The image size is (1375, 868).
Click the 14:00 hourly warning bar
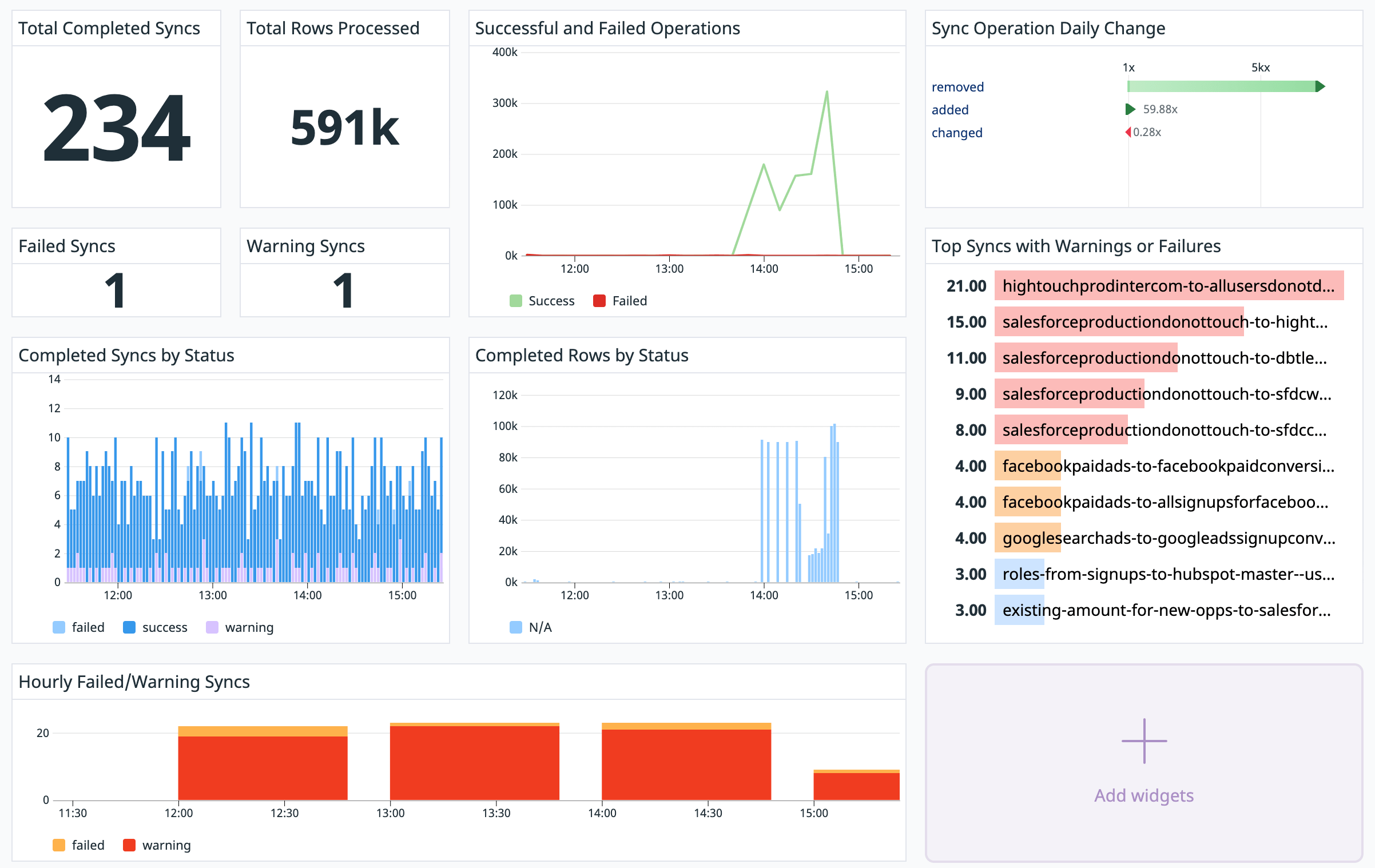(x=686, y=765)
